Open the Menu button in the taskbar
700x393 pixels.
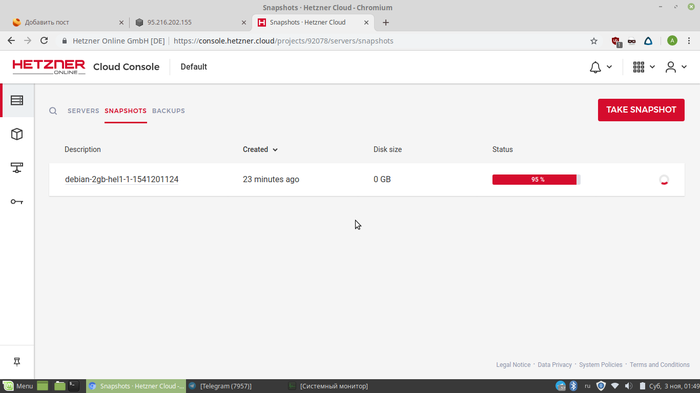tap(18, 386)
